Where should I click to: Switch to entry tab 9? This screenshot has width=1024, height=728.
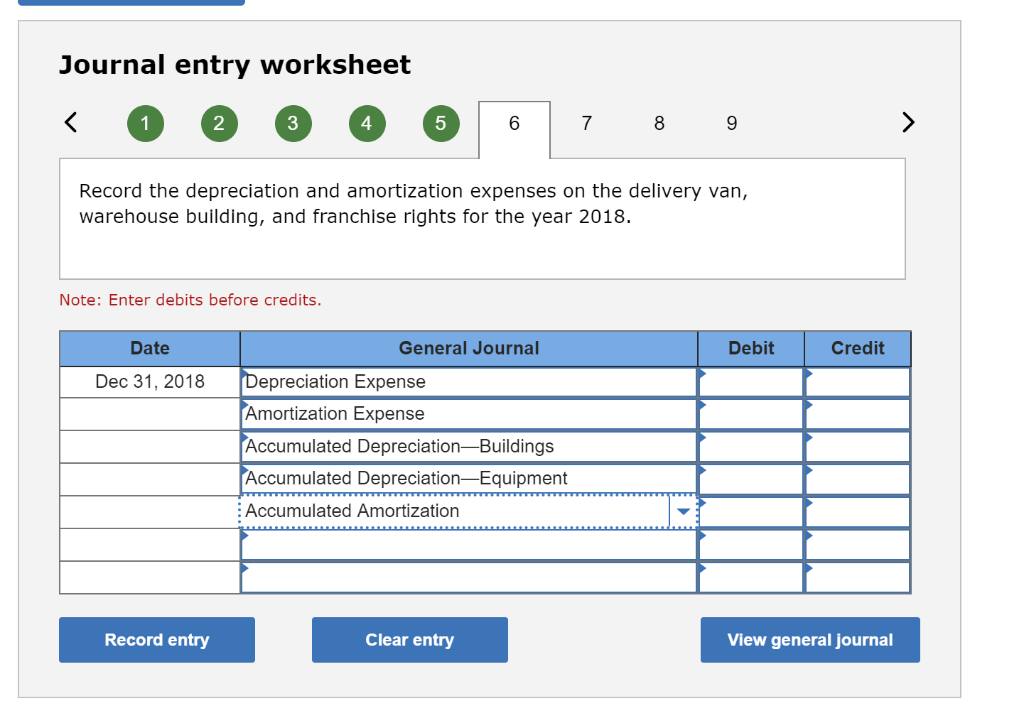point(731,123)
